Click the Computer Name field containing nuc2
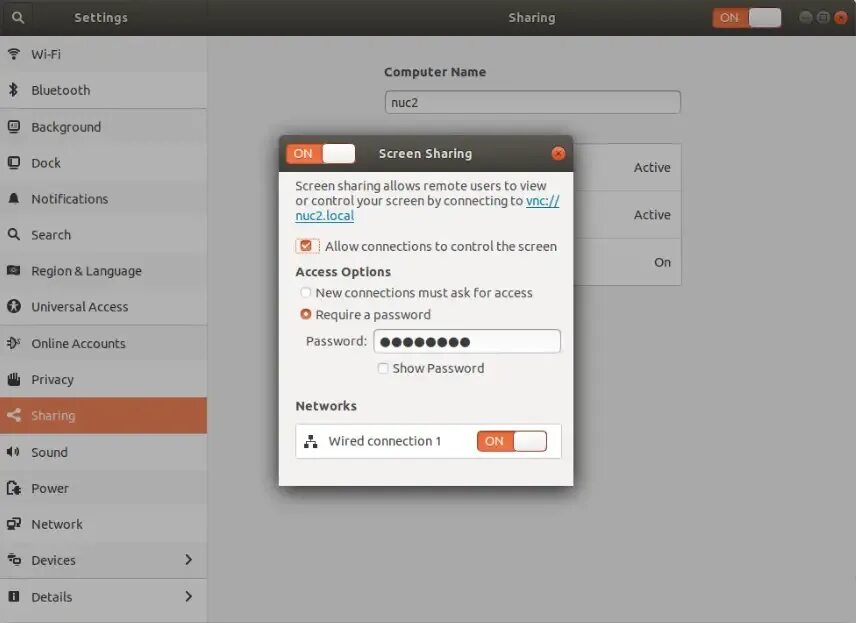The height and width of the screenshot is (623, 856). tap(533, 102)
